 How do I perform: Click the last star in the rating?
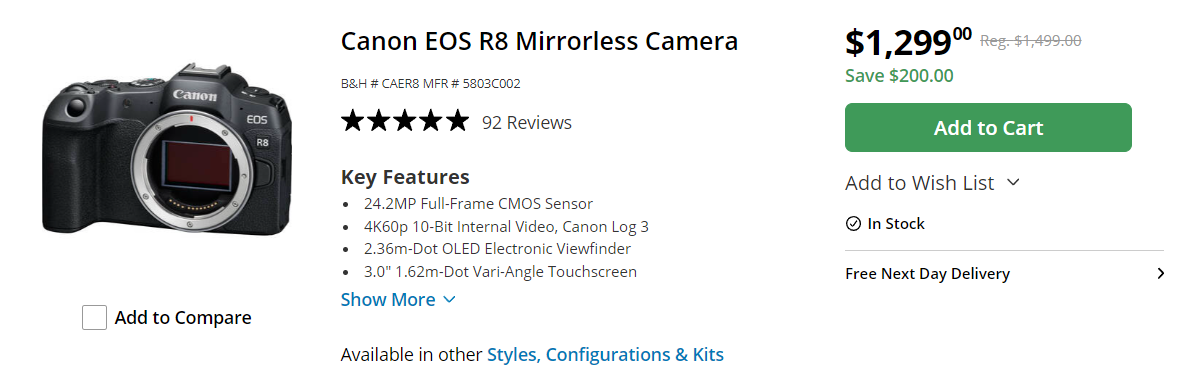click(455, 122)
